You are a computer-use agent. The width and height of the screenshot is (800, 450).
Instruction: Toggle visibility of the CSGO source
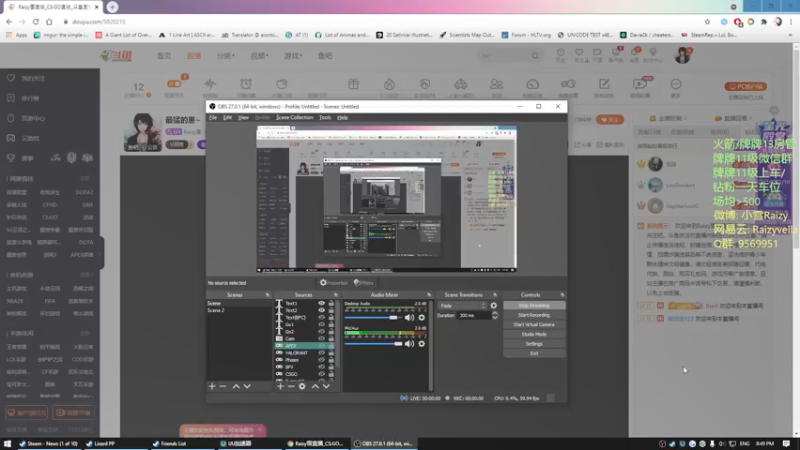tap(321, 374)
